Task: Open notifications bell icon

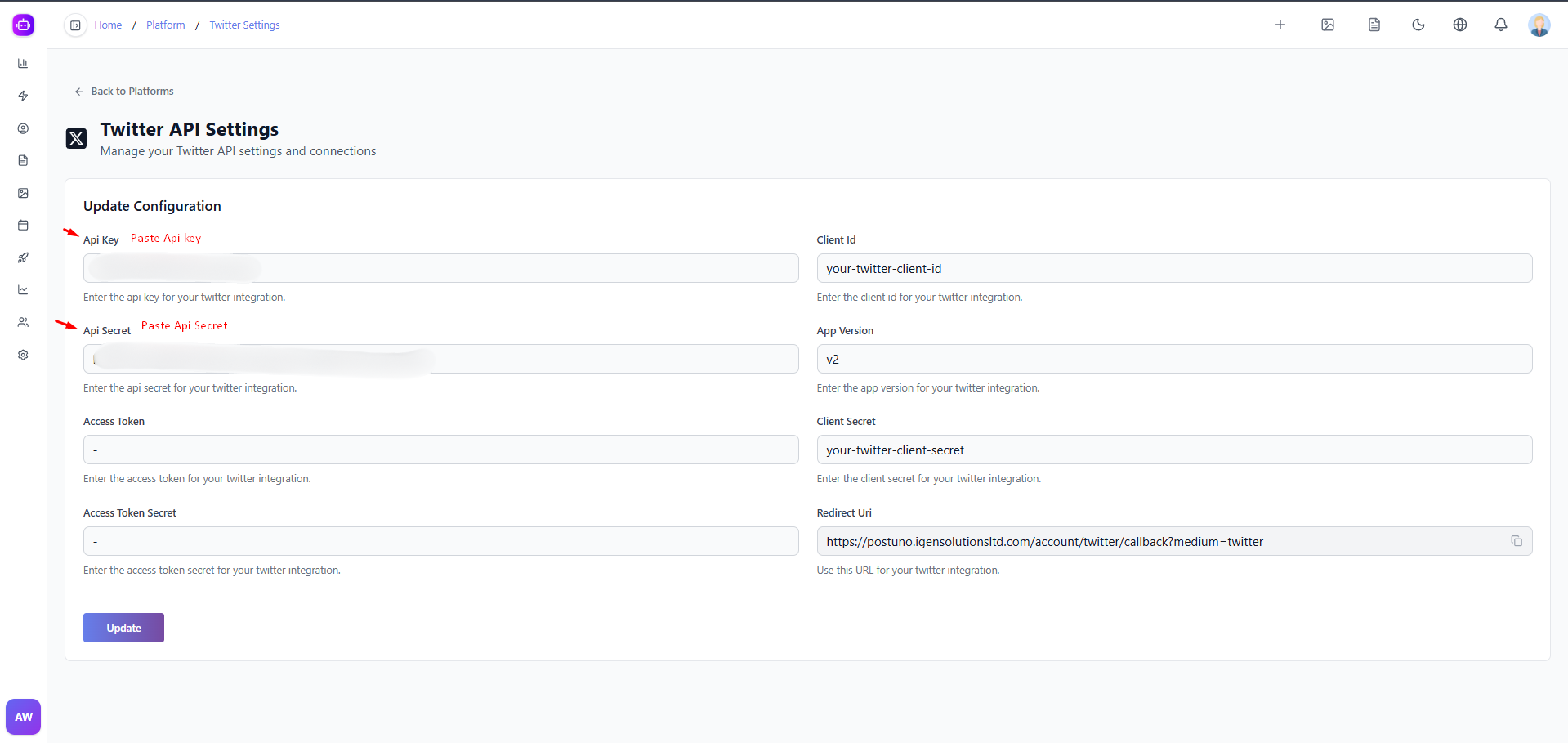Action: pos(1500,25)
